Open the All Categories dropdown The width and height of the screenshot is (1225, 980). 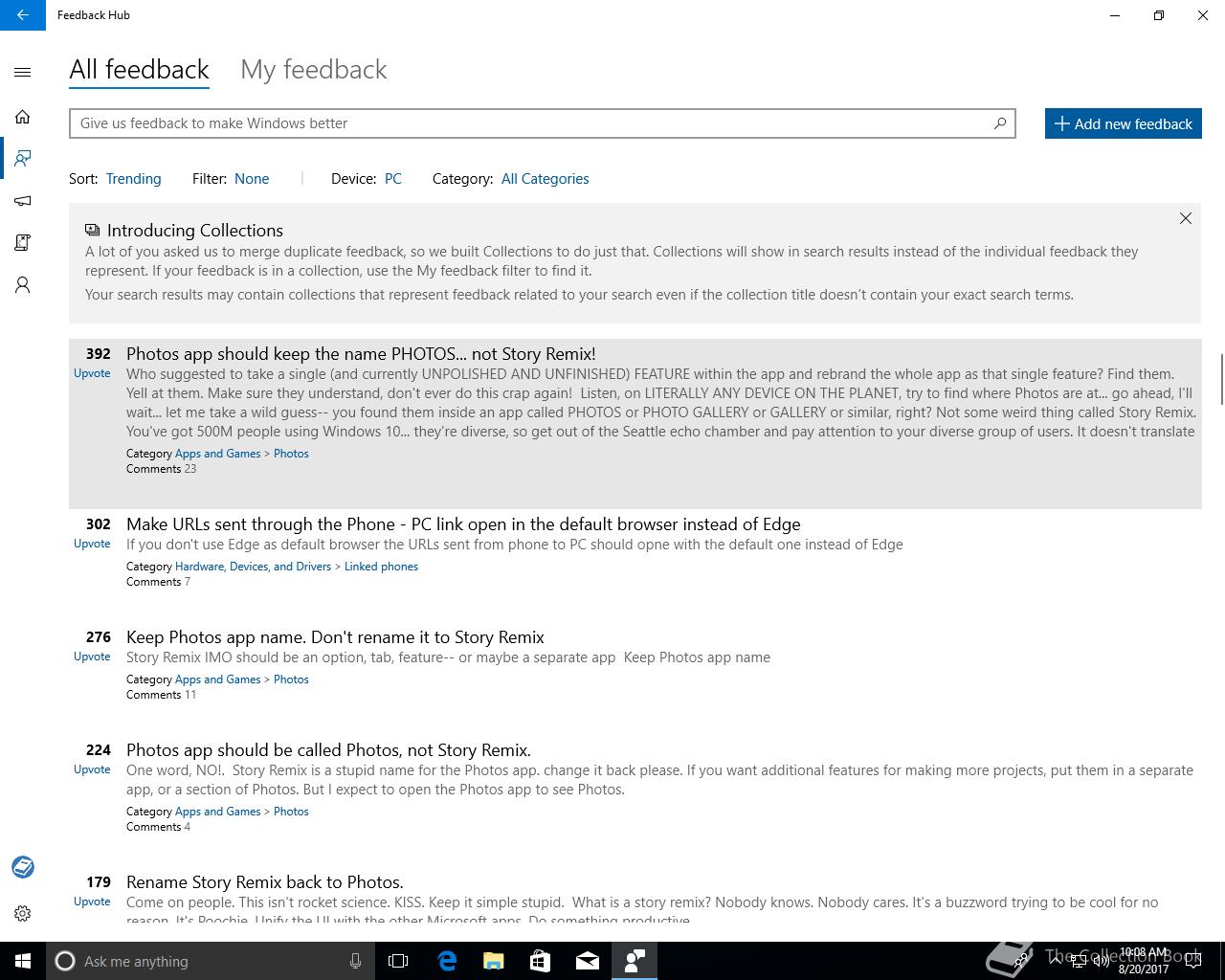pos(545,179)
